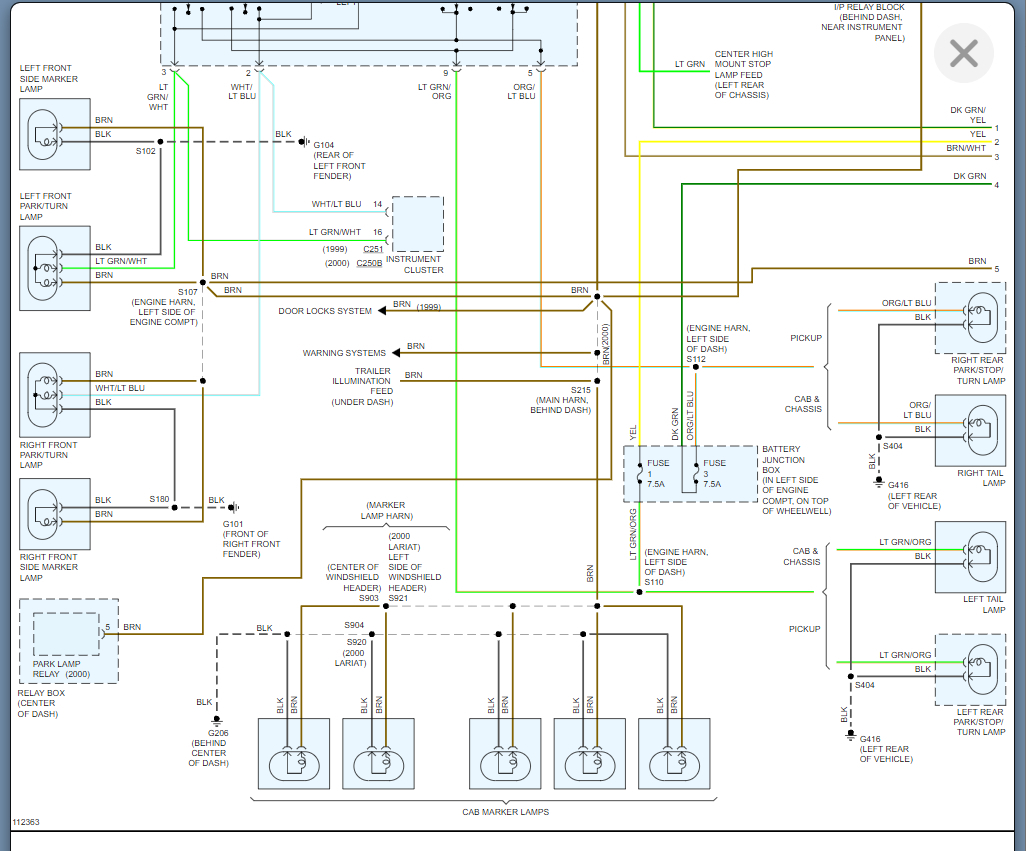
Task: Click the G104 ground symbol
Action: 304,141
